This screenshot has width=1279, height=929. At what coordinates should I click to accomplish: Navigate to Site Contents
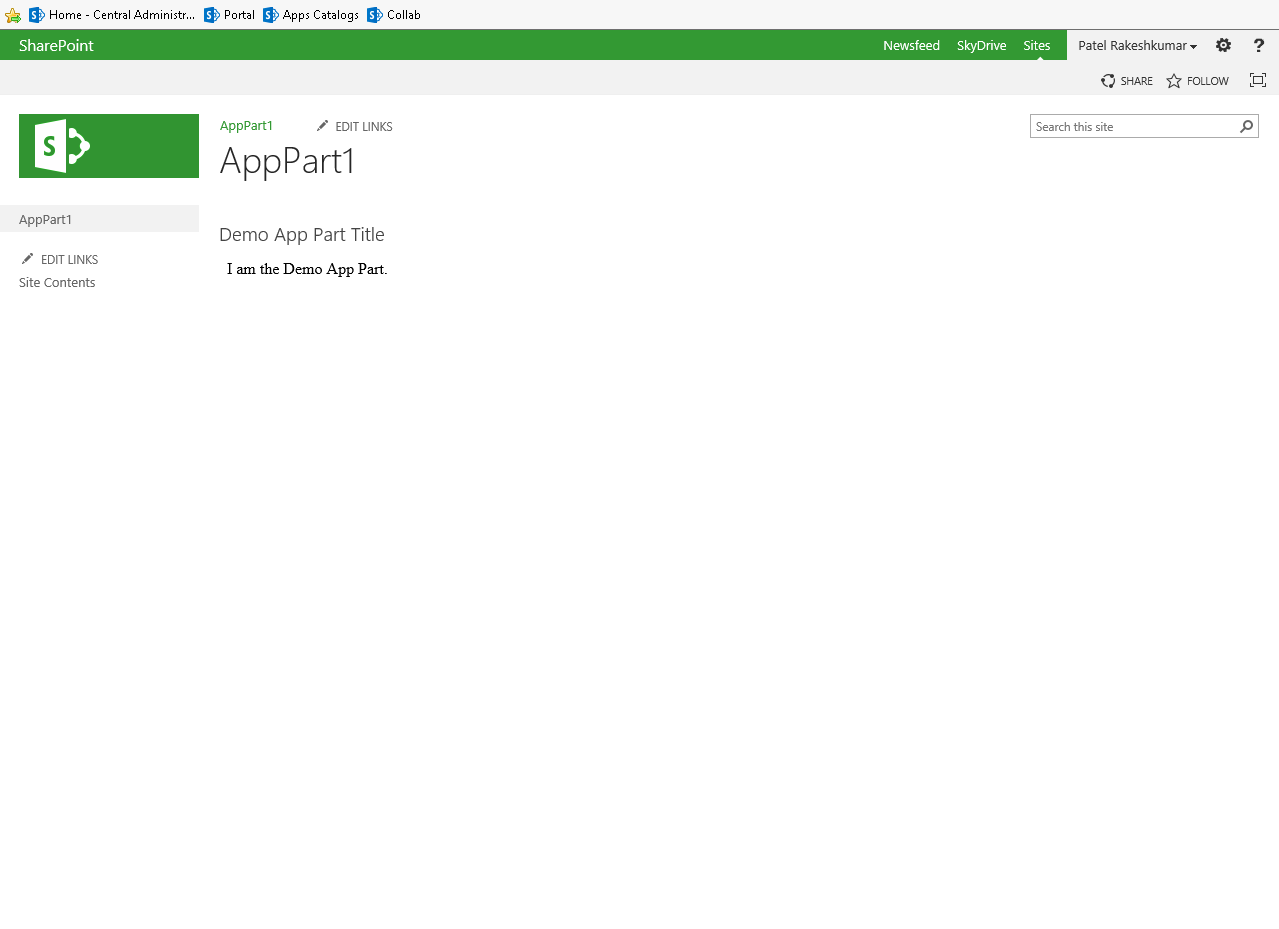coord(57,282)
